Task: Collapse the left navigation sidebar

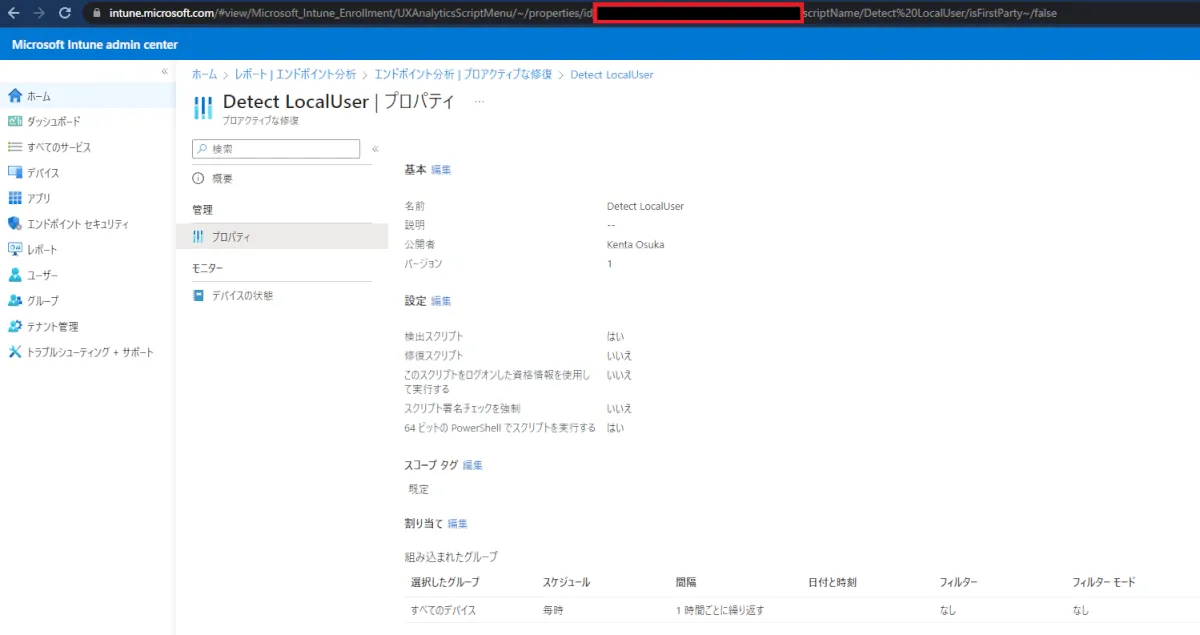Action: (165, 72)
